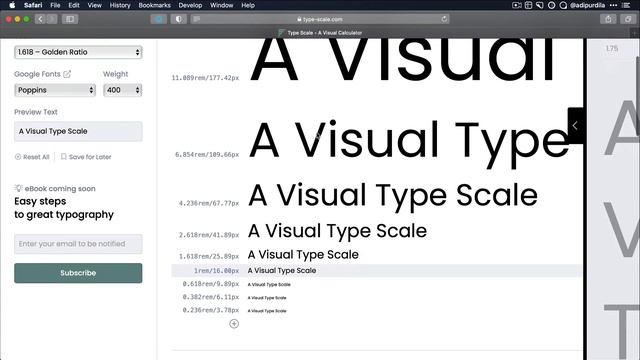Reload the page with refresh icon
The image size is (640, 360).
click(x=444, y=19)
